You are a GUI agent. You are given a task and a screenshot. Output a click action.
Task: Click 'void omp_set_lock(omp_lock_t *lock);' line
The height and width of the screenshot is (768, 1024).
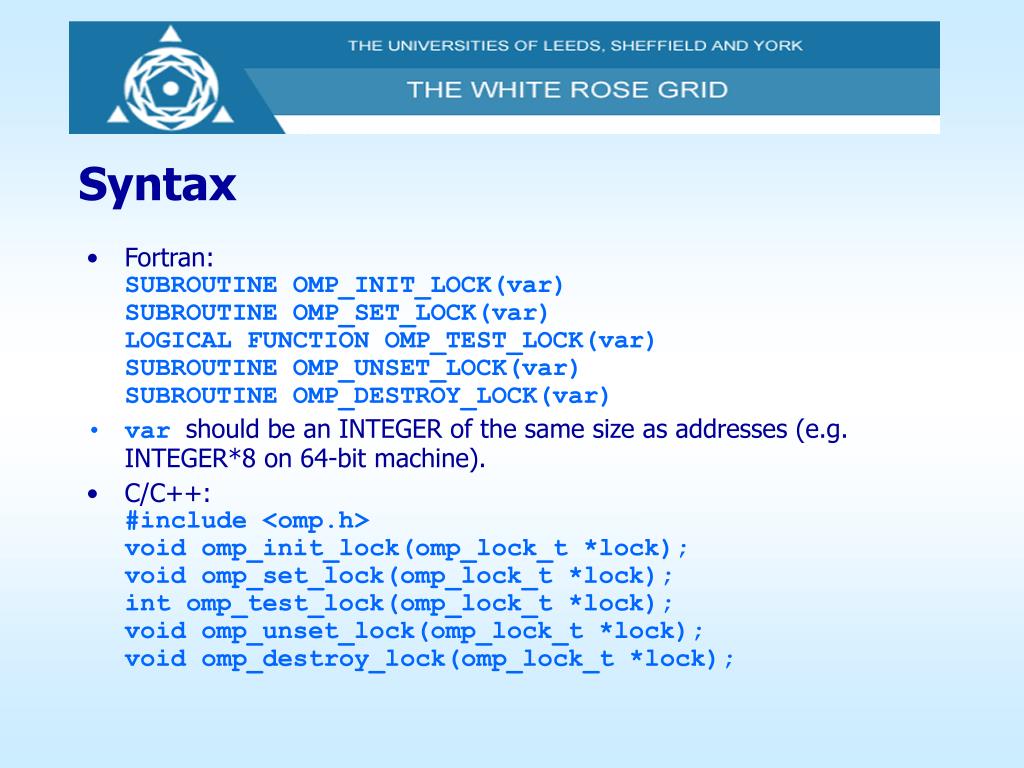(x=398, y=575)
